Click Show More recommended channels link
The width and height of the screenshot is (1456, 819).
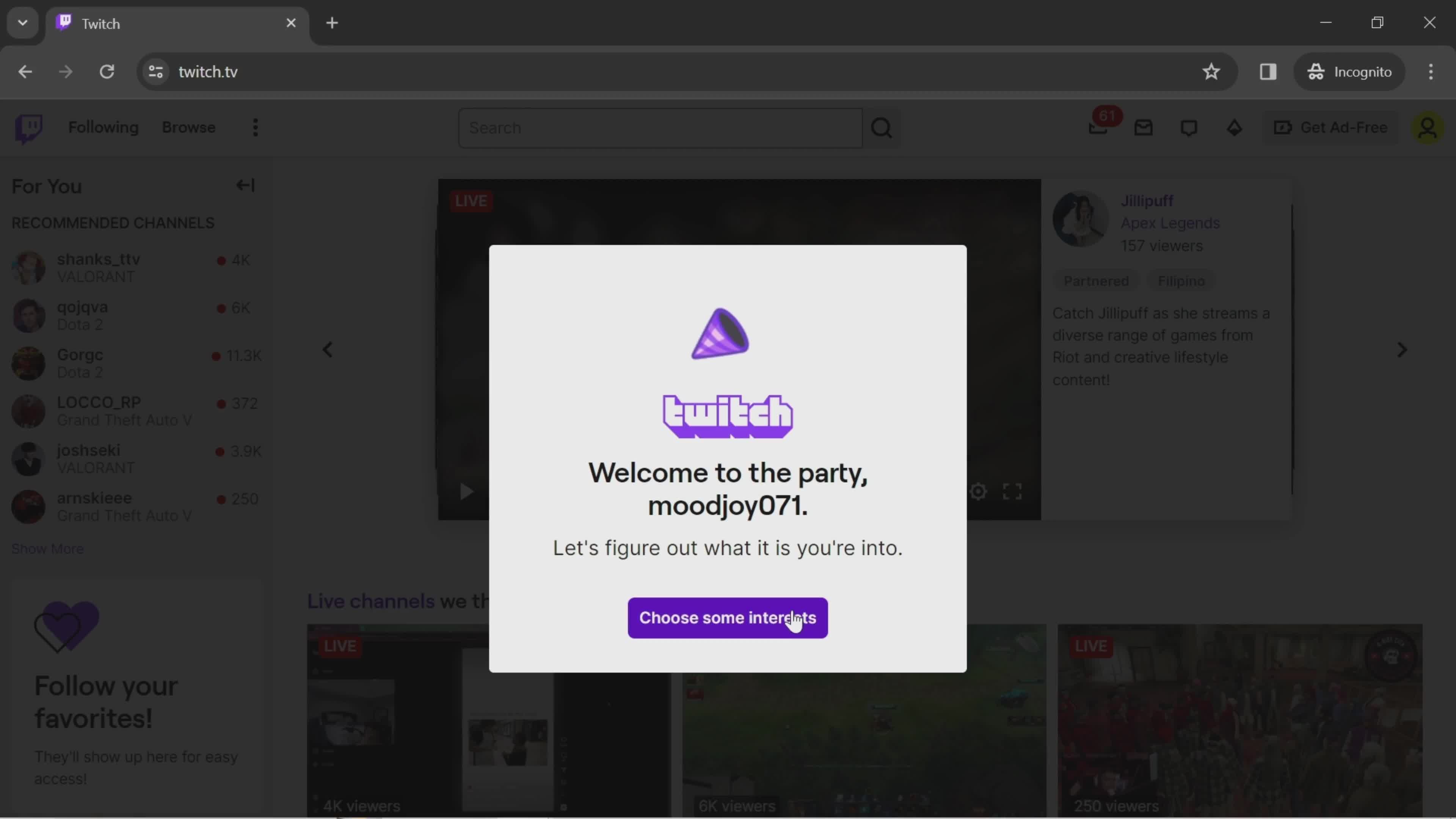47,548
